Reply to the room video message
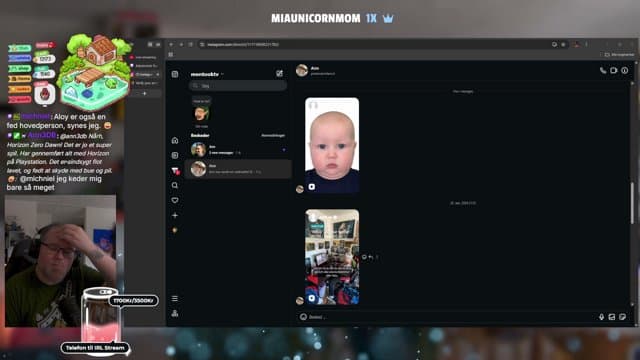 coord(371,257)
